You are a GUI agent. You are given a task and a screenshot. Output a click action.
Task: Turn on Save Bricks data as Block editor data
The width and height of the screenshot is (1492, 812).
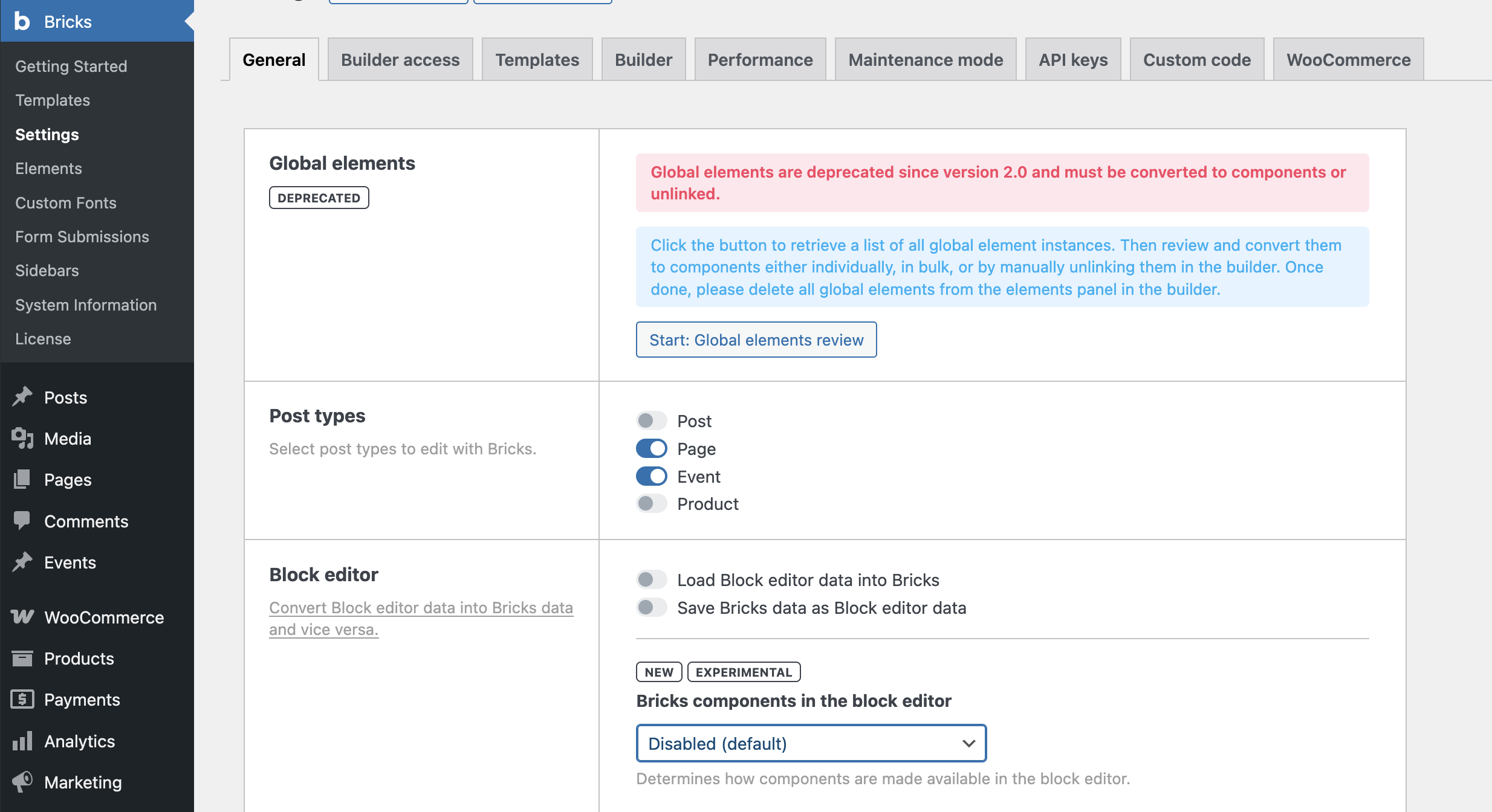pyautogui.click(x=651, y=607)
